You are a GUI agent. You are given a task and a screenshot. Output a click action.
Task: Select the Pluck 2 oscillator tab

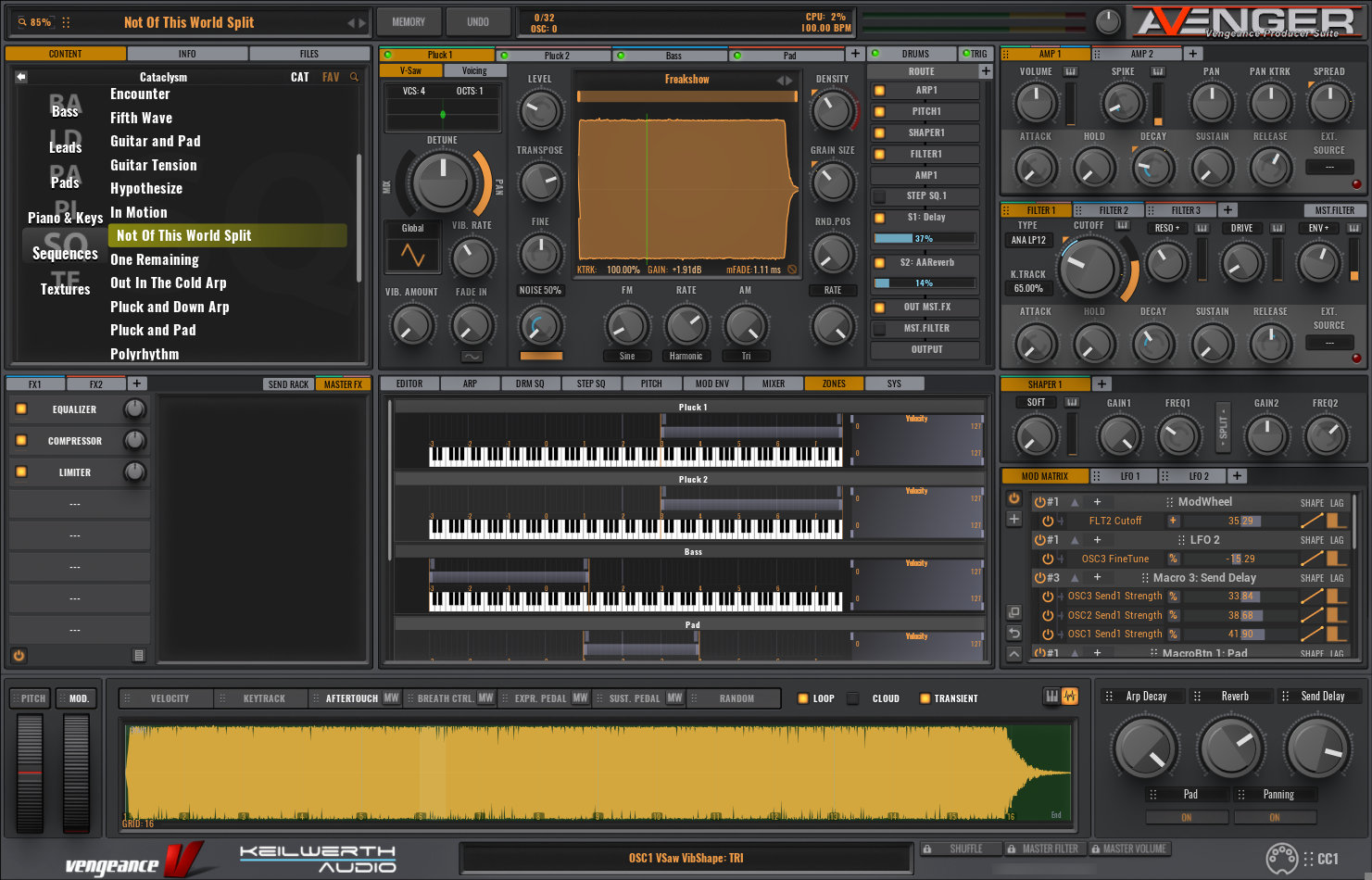click(x=556, y=56)
